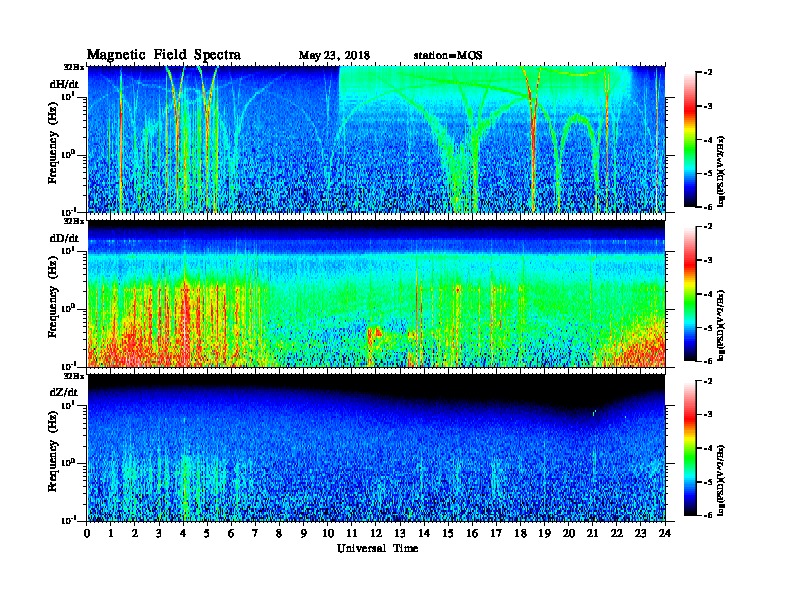Click the log(PSD) label beside dH/dt color bar

coord(722,172)
